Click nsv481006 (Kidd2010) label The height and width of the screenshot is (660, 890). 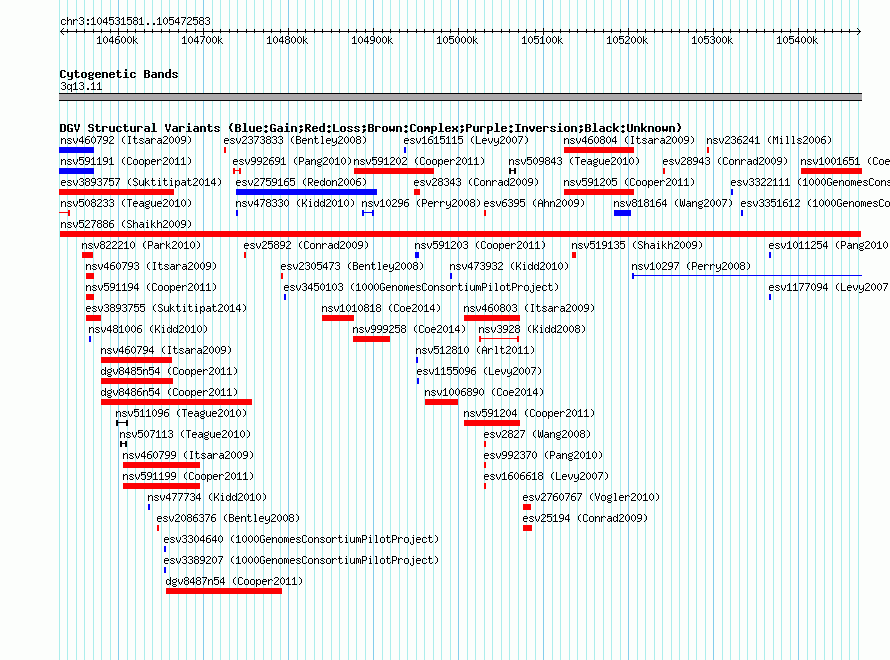pyautogui.click(x=148, y=329)
